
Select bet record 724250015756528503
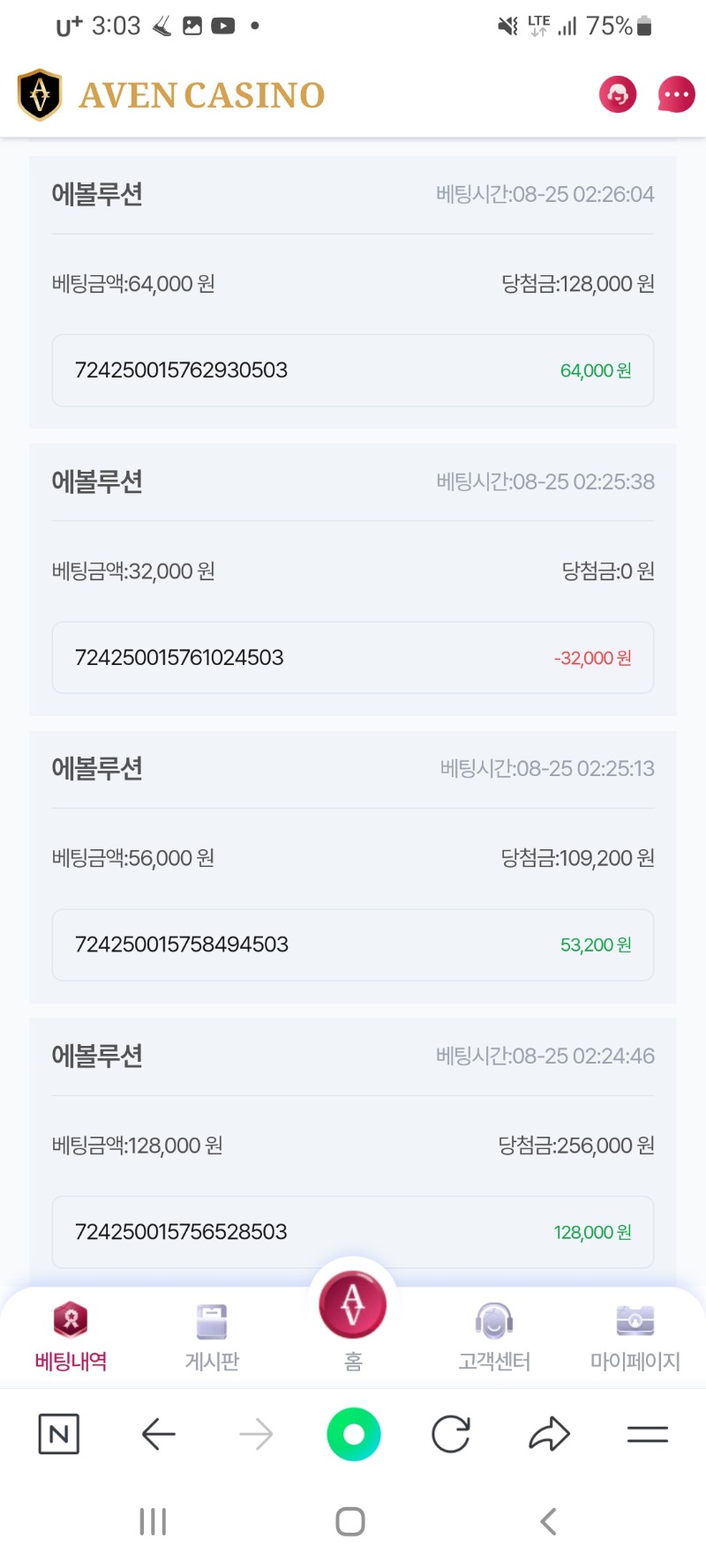353,1232
